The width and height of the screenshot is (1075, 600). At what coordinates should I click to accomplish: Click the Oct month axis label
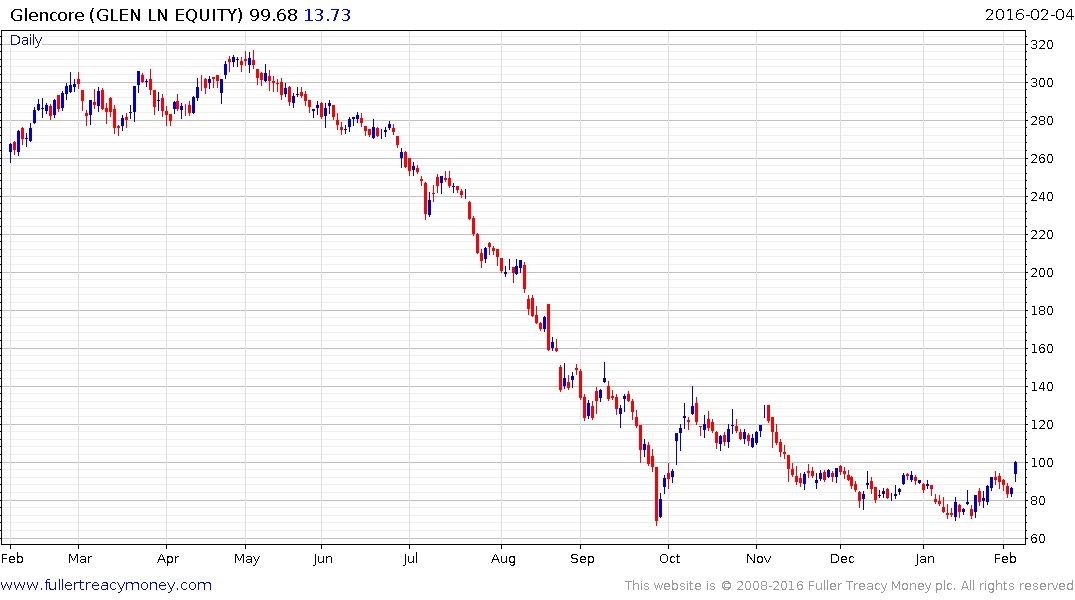[x=669, y=558]
